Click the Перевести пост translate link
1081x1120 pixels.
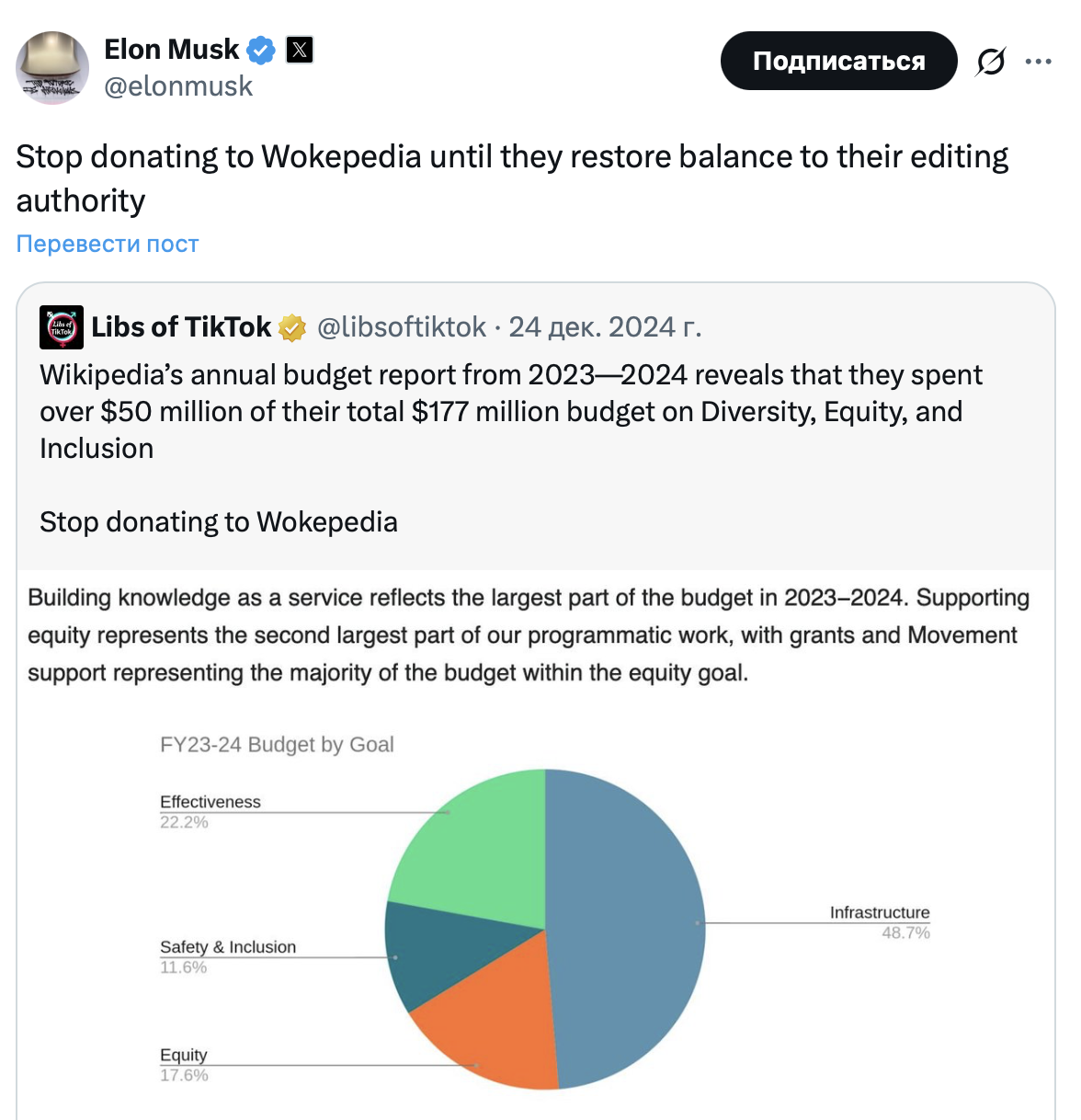(108, 244)
